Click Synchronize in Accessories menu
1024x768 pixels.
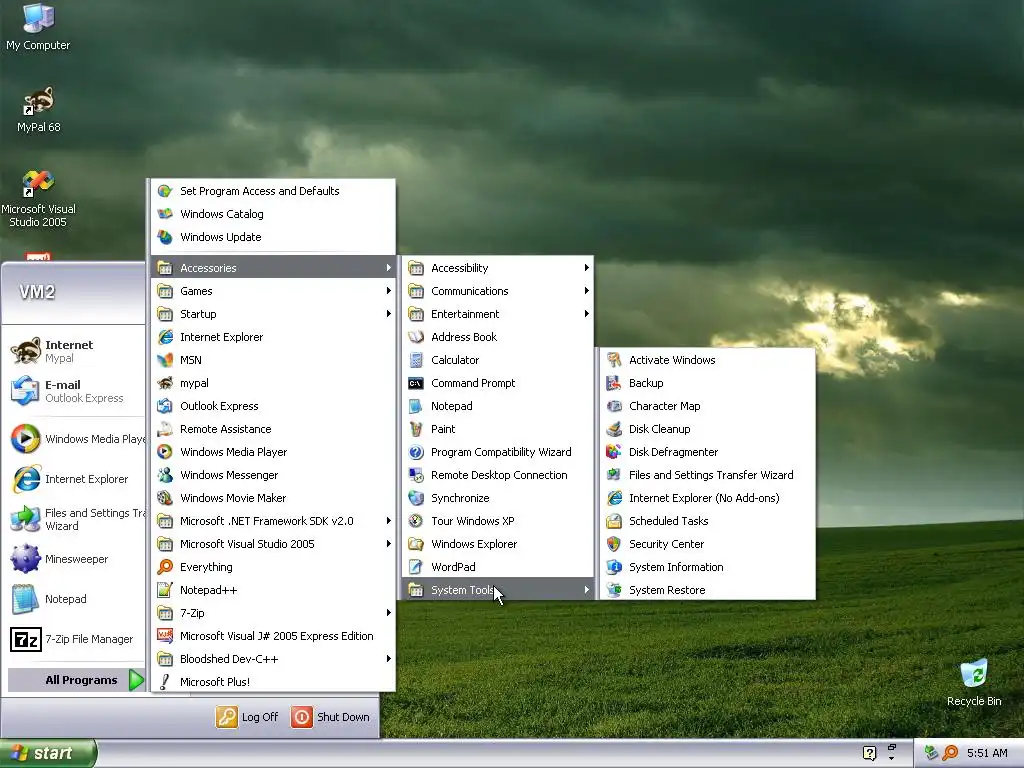(x=498, y=498)
